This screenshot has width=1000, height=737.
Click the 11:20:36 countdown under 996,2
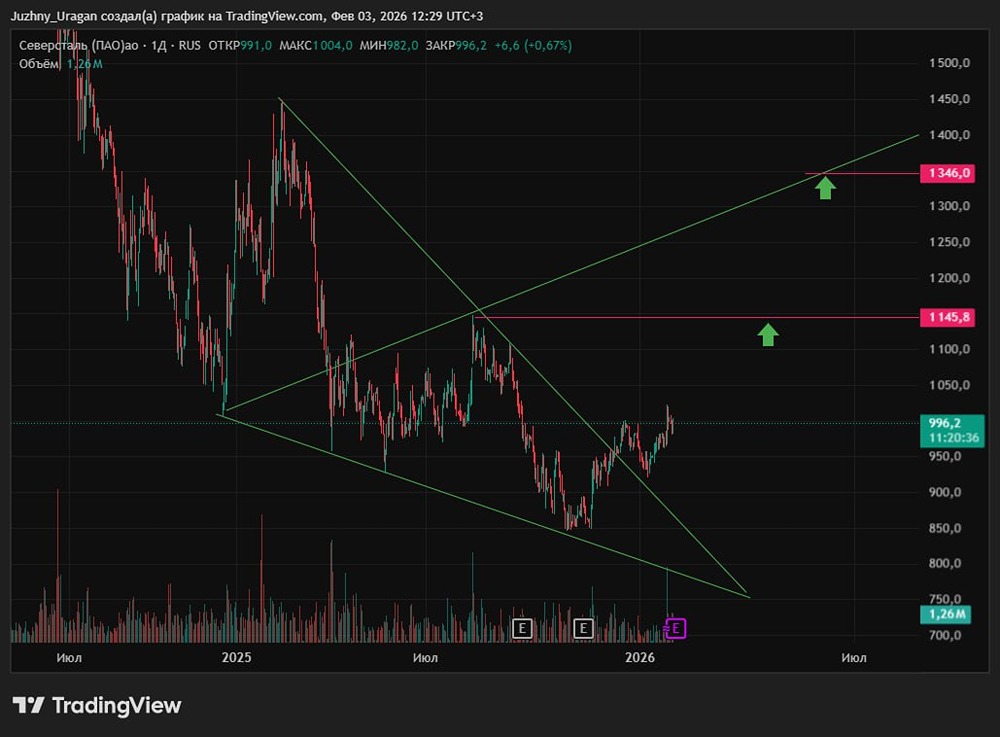pos(953,438)
